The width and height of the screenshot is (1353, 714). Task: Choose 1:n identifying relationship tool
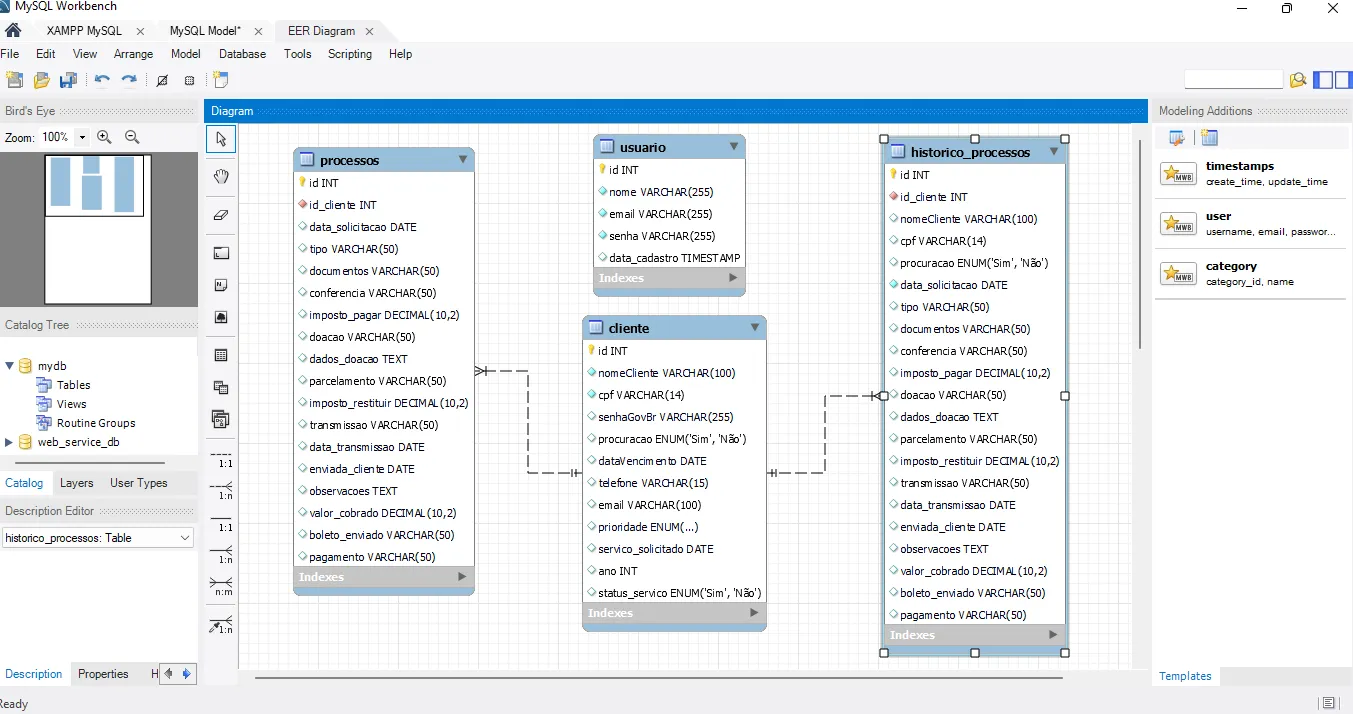[222, 553]
